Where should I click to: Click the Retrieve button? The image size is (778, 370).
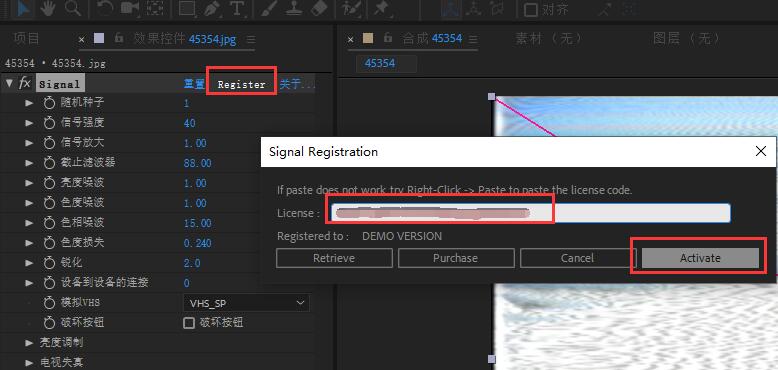334,258
